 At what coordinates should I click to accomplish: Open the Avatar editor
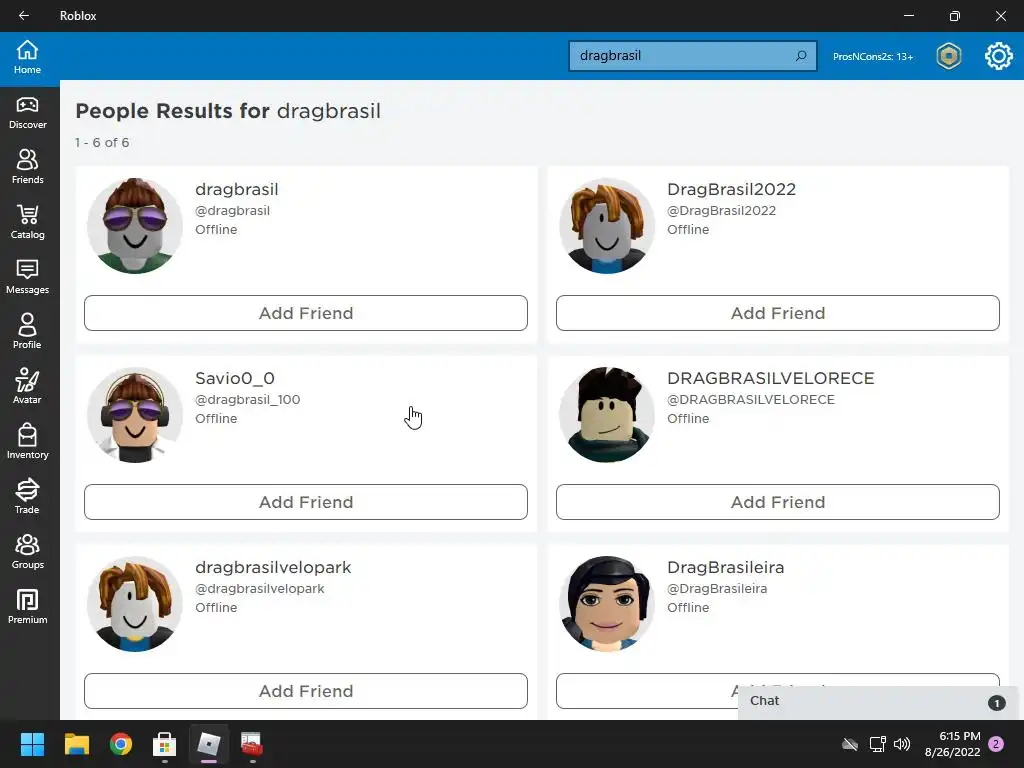click(27, 387)
